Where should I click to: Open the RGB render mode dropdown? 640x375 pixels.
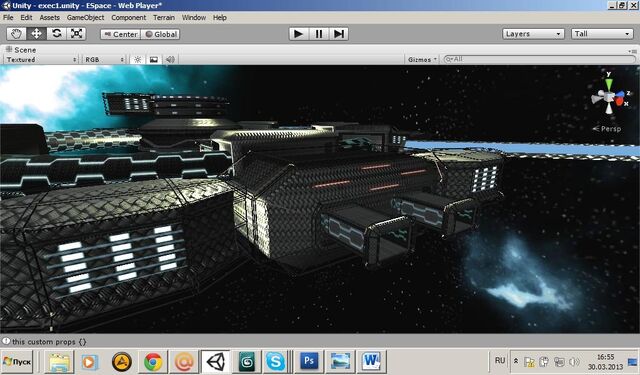[x=104, y=60]
